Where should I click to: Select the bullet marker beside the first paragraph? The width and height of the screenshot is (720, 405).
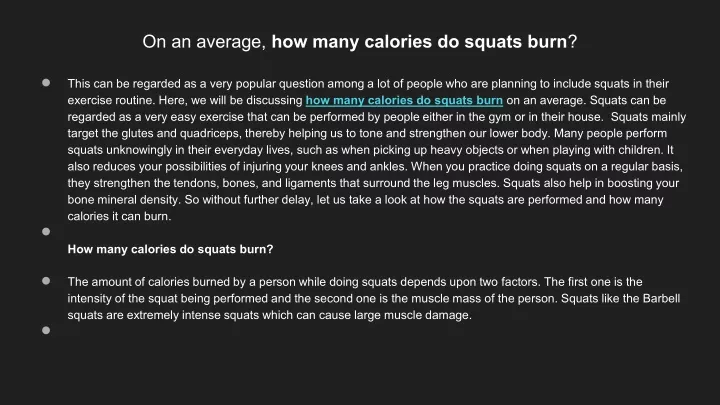(x=46, y=83)
